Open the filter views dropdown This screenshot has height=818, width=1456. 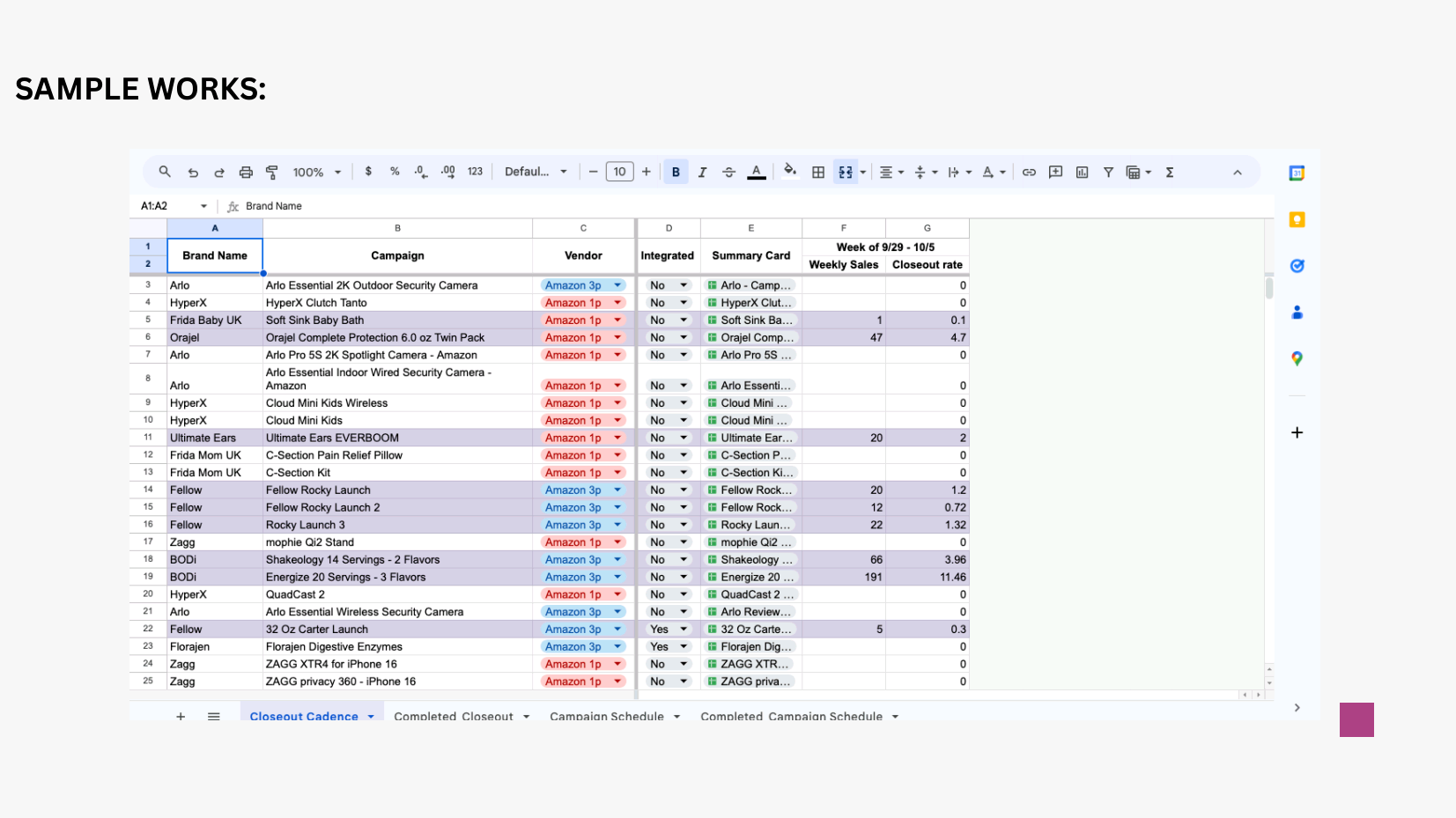pyautogui.click(x=1139, y=173)
